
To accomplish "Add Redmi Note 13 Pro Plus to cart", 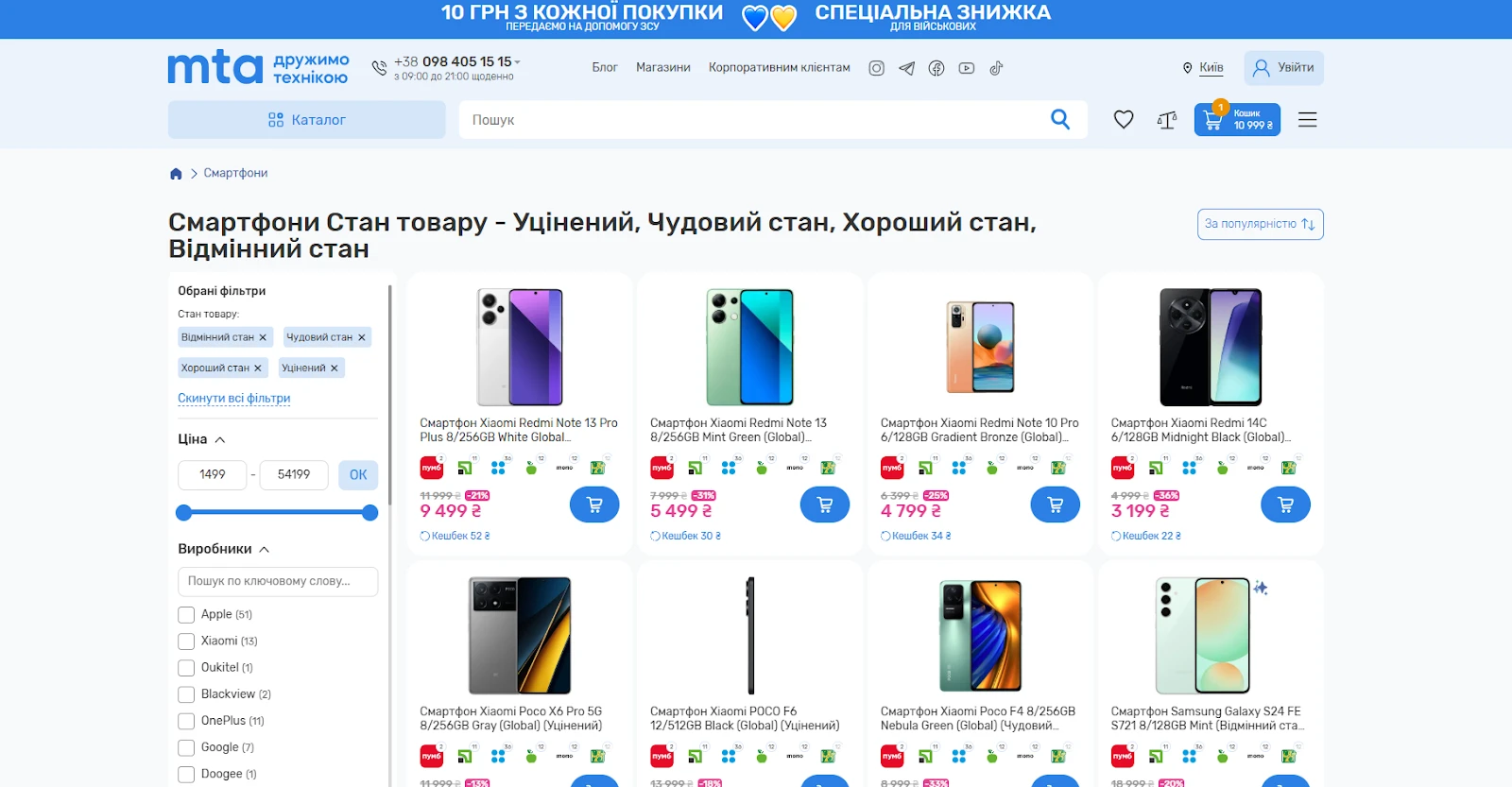I will click(x=594, y=505).
